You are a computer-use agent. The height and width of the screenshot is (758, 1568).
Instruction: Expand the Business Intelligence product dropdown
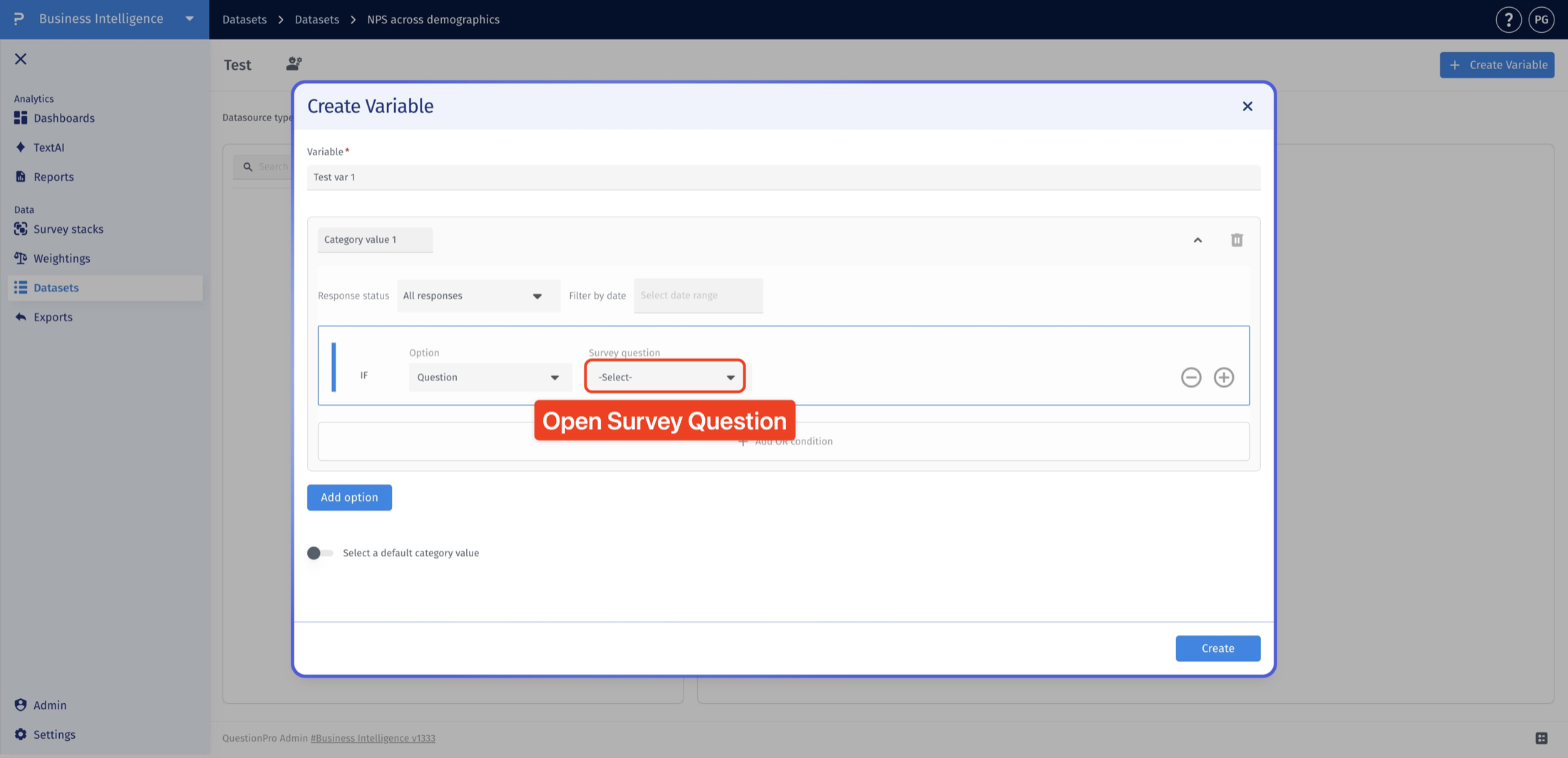pyautogui.click(x=190, y=19)
